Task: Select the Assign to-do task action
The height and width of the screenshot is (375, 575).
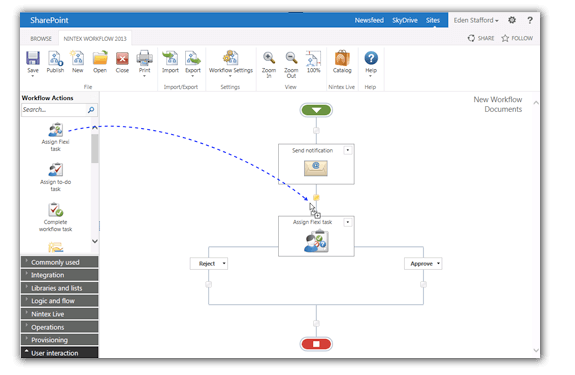Action: click(x=56, y=170)
